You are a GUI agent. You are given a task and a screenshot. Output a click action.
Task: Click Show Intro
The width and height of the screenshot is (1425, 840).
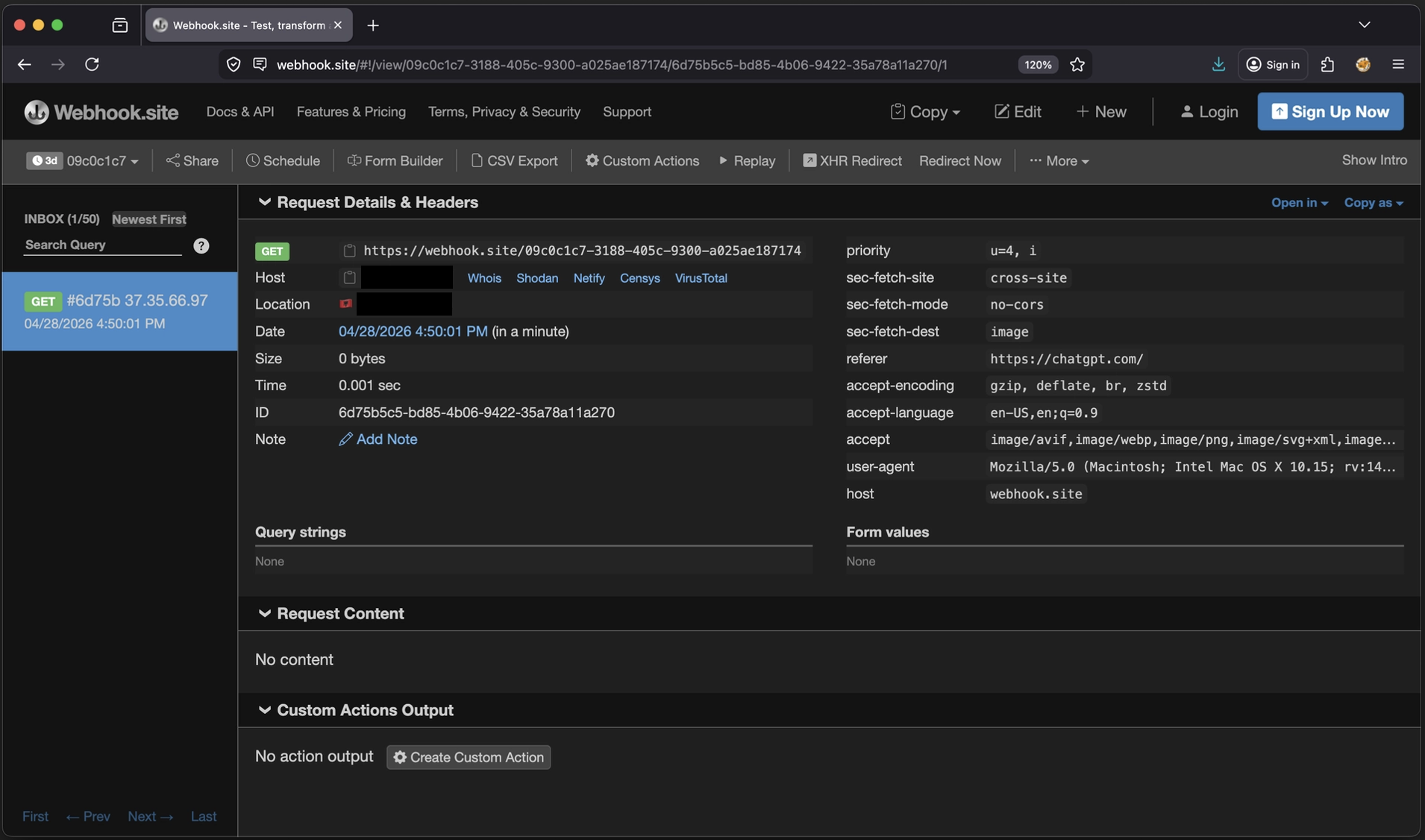(1374, 160)
